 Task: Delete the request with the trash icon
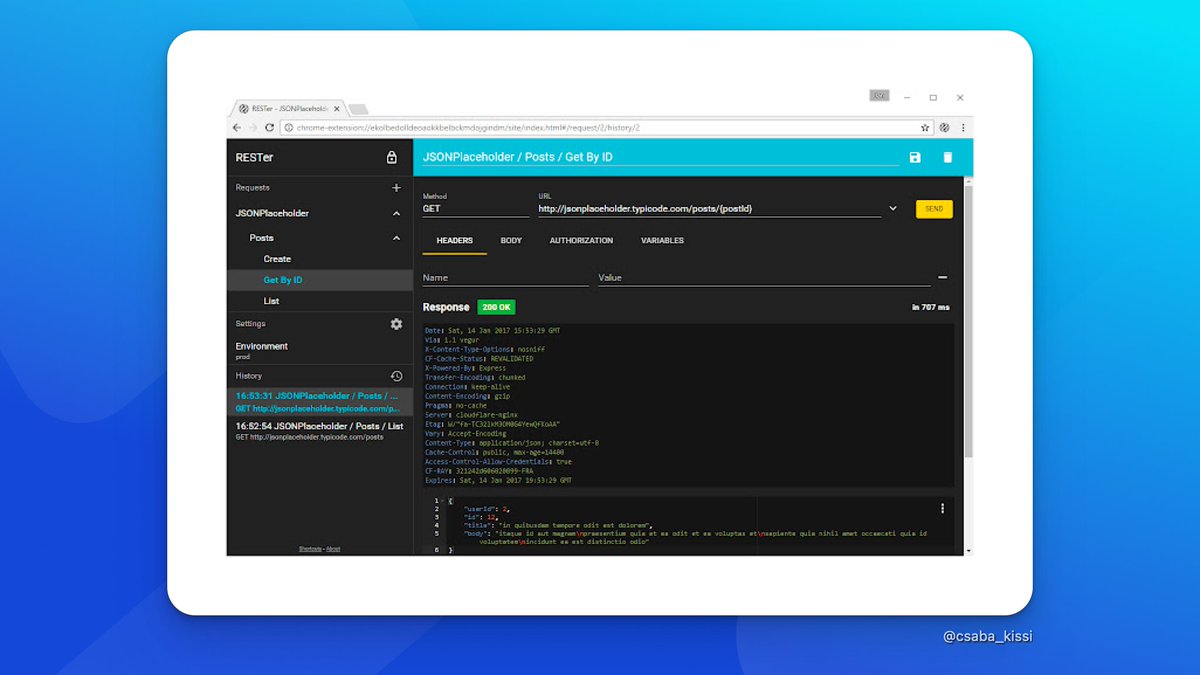pyautogui.click(x=948, y=158)
